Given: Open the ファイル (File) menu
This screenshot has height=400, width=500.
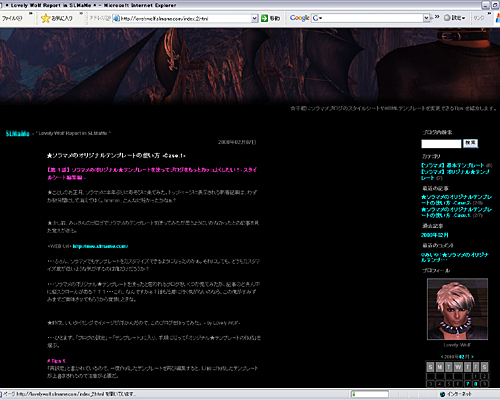Looking at the screenshot, I should (12, 18).
